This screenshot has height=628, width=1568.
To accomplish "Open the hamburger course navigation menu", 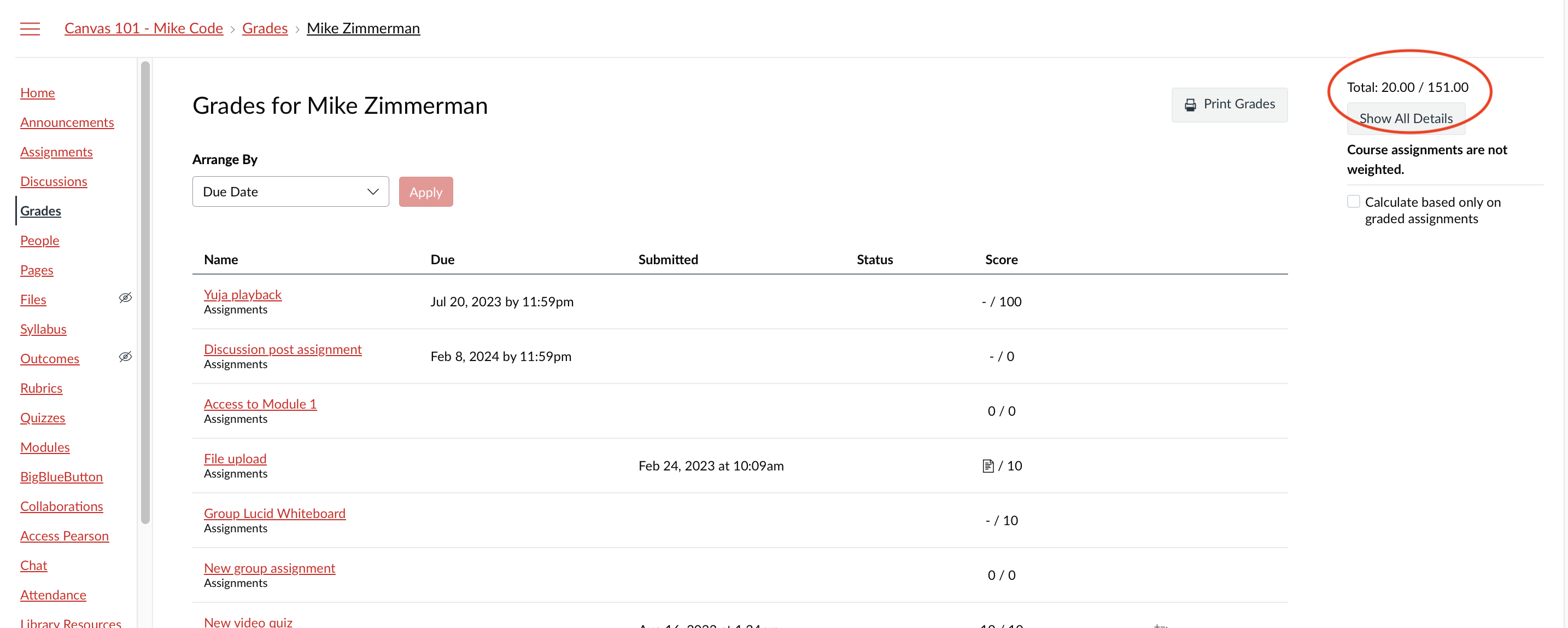I will (30, 28).
